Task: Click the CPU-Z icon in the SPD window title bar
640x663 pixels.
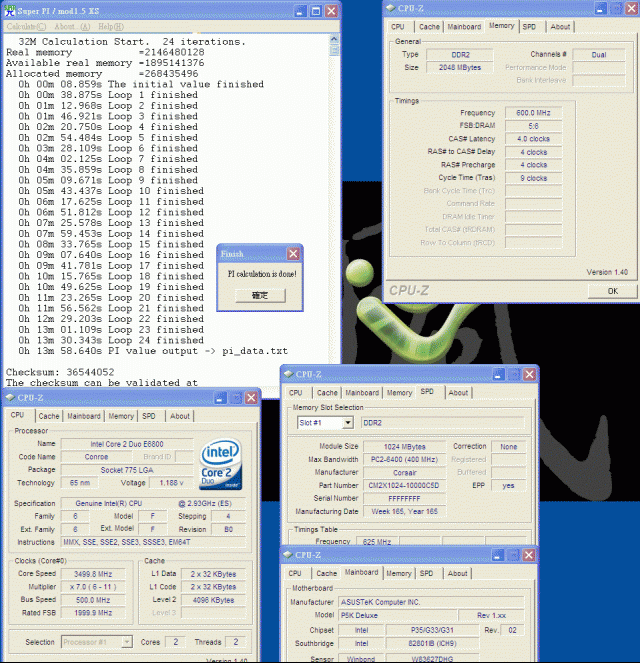Action: coord(289,374)
